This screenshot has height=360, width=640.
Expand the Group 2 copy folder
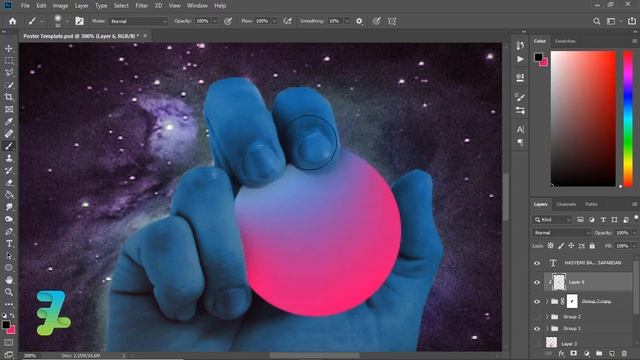click(547, 302)
